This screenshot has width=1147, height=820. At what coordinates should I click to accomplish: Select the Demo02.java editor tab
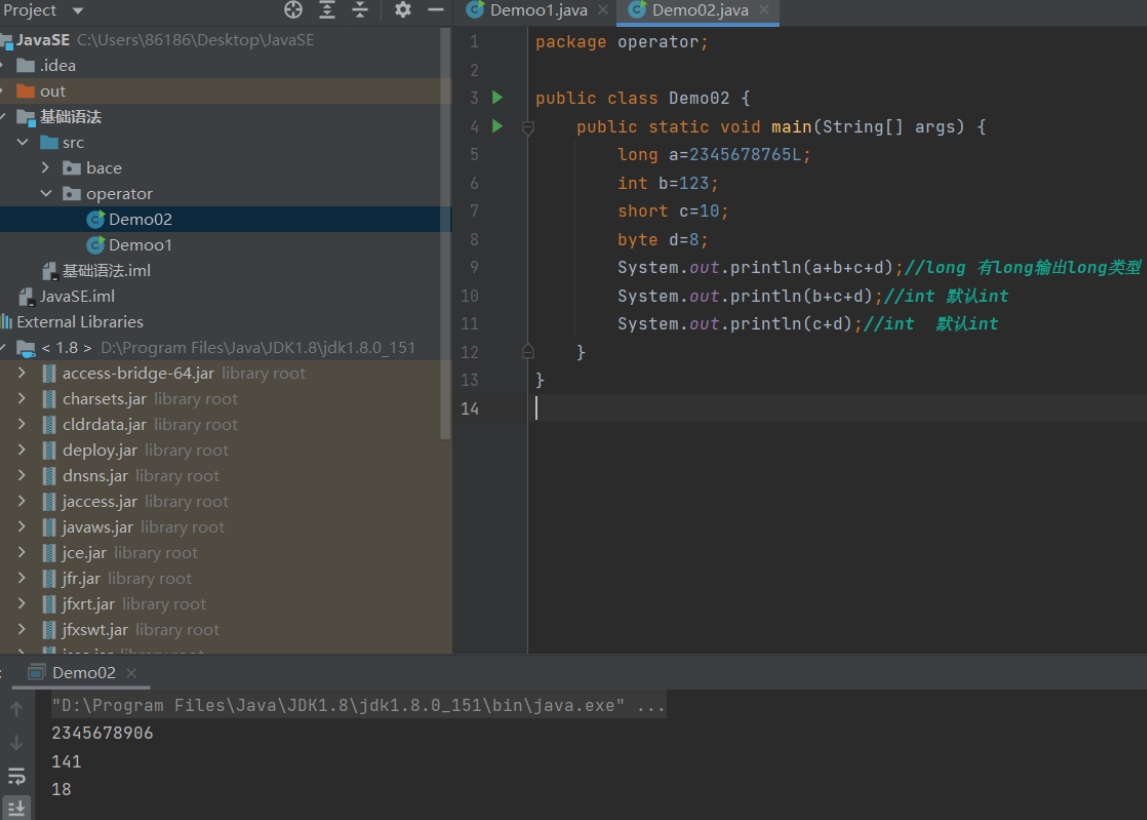coord(700,10)
